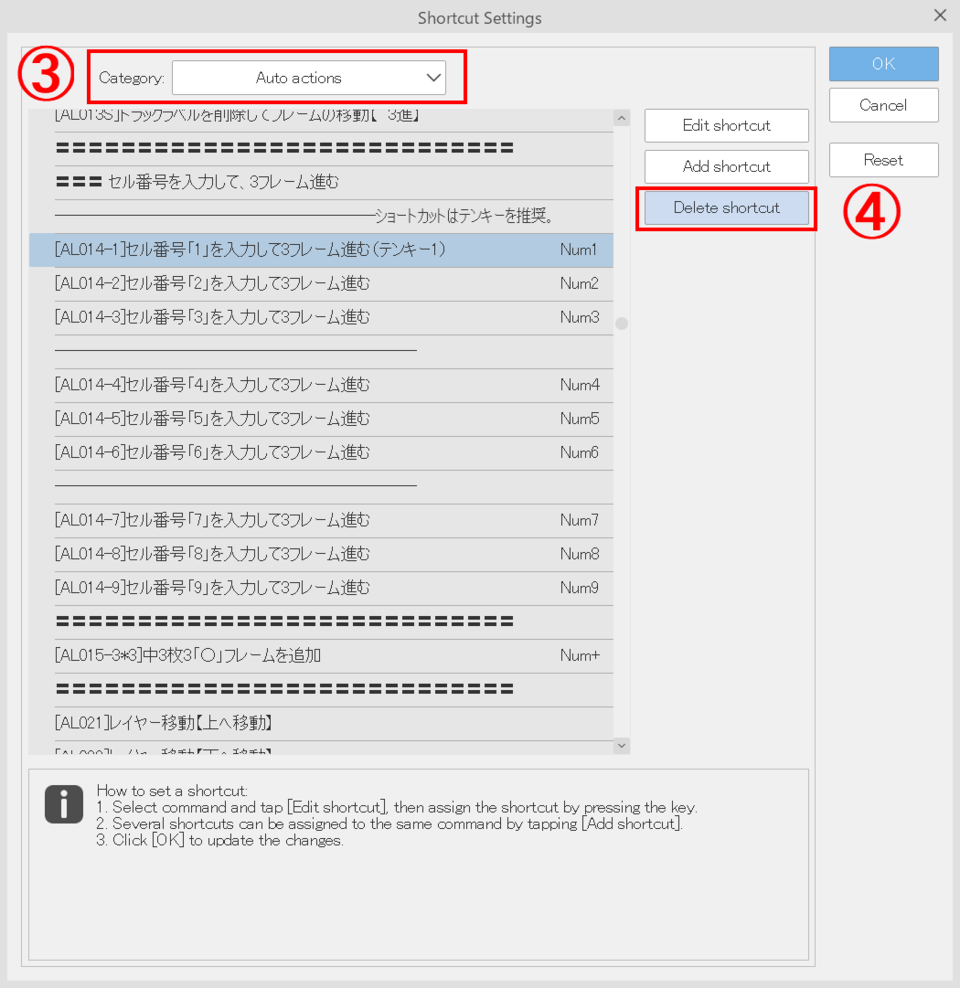Open the Category dropdown showing Auto actions
This screenshot has height=988, width=960.
[309, 78]
